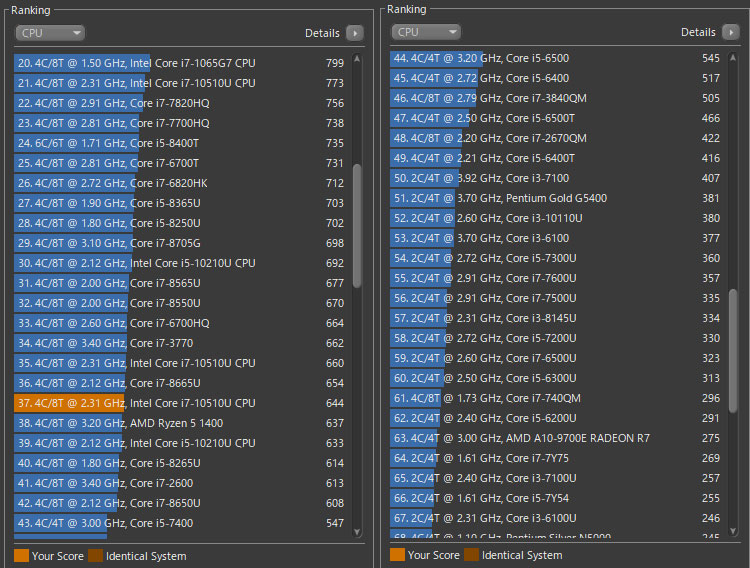Select rank 63 AMD A10-9700E RADEON R7 row
This screenshot has height=568, width=750.
click(x=557, y=438)
